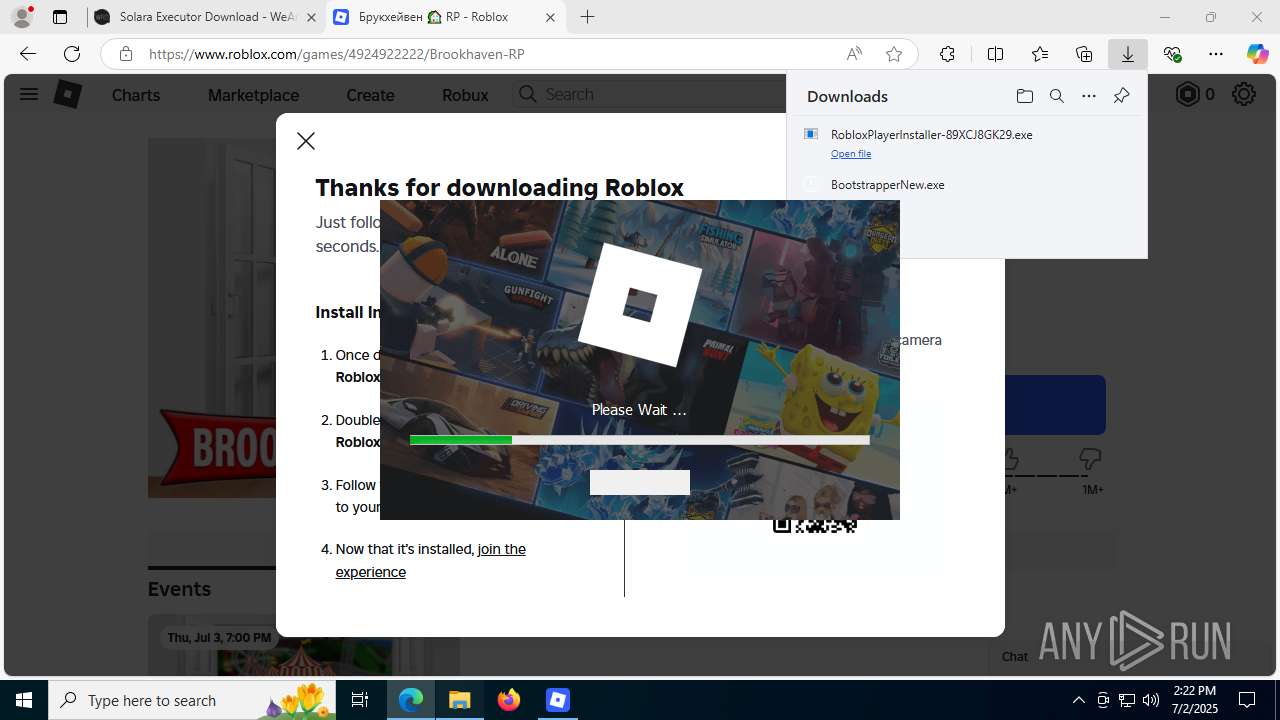This screenshot has height=720, width=1280.
Task: Refresh the current page
Action: pyautogui.click(x=72, y=54)
